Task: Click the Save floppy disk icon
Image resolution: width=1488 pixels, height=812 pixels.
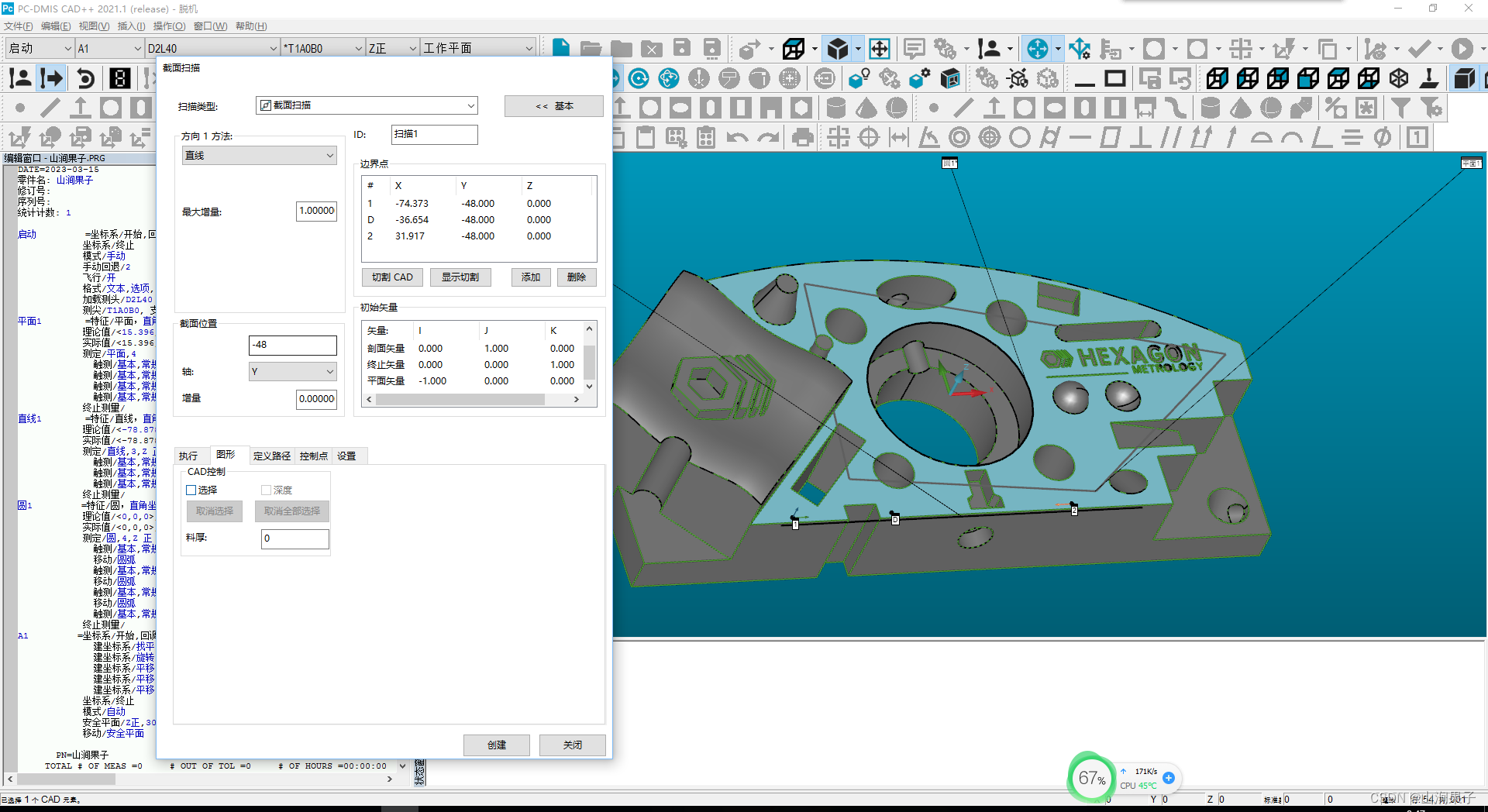Action: (x=682, y=48)
